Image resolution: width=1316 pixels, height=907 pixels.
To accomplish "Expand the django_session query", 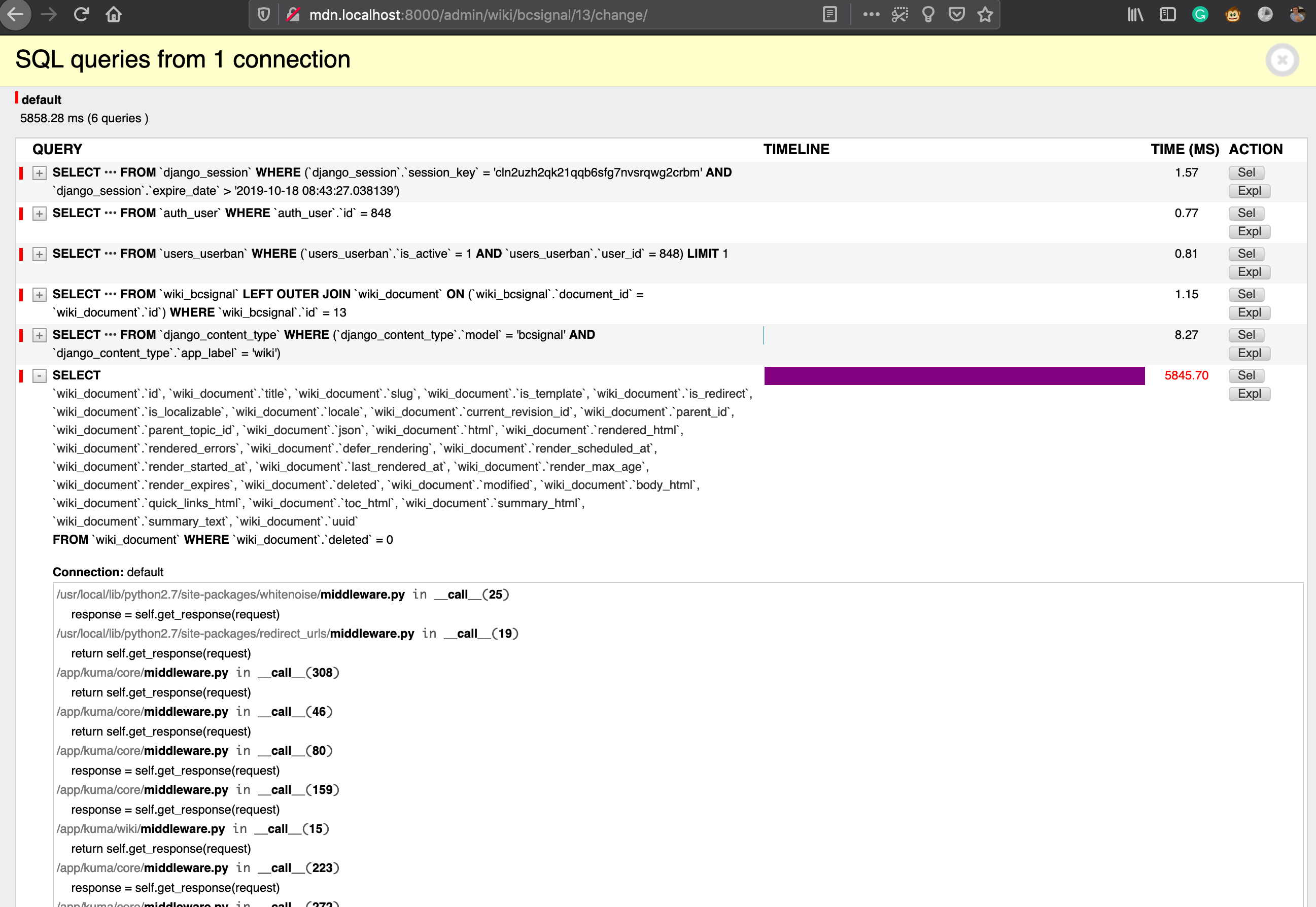I will click(x=39, y=173).
